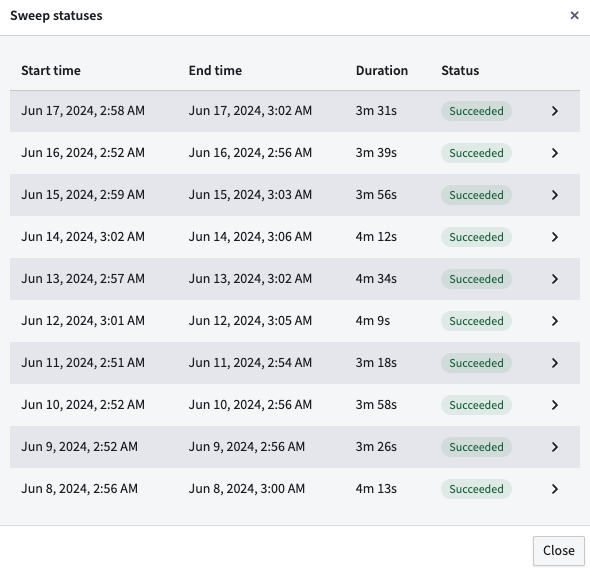Select start time Jun 9, 2024, 2:52 AM

79,447
